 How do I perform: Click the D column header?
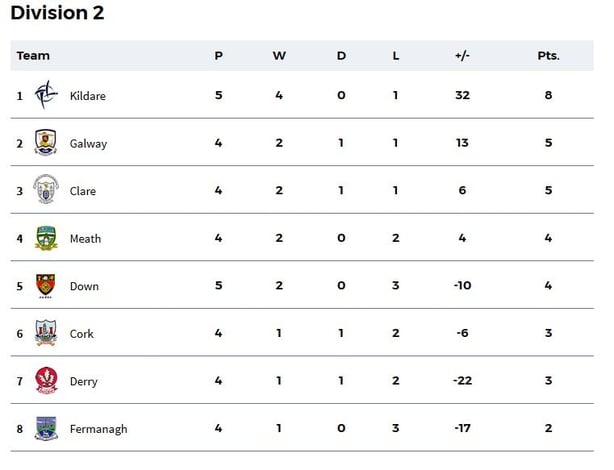[x=341, y=56]
